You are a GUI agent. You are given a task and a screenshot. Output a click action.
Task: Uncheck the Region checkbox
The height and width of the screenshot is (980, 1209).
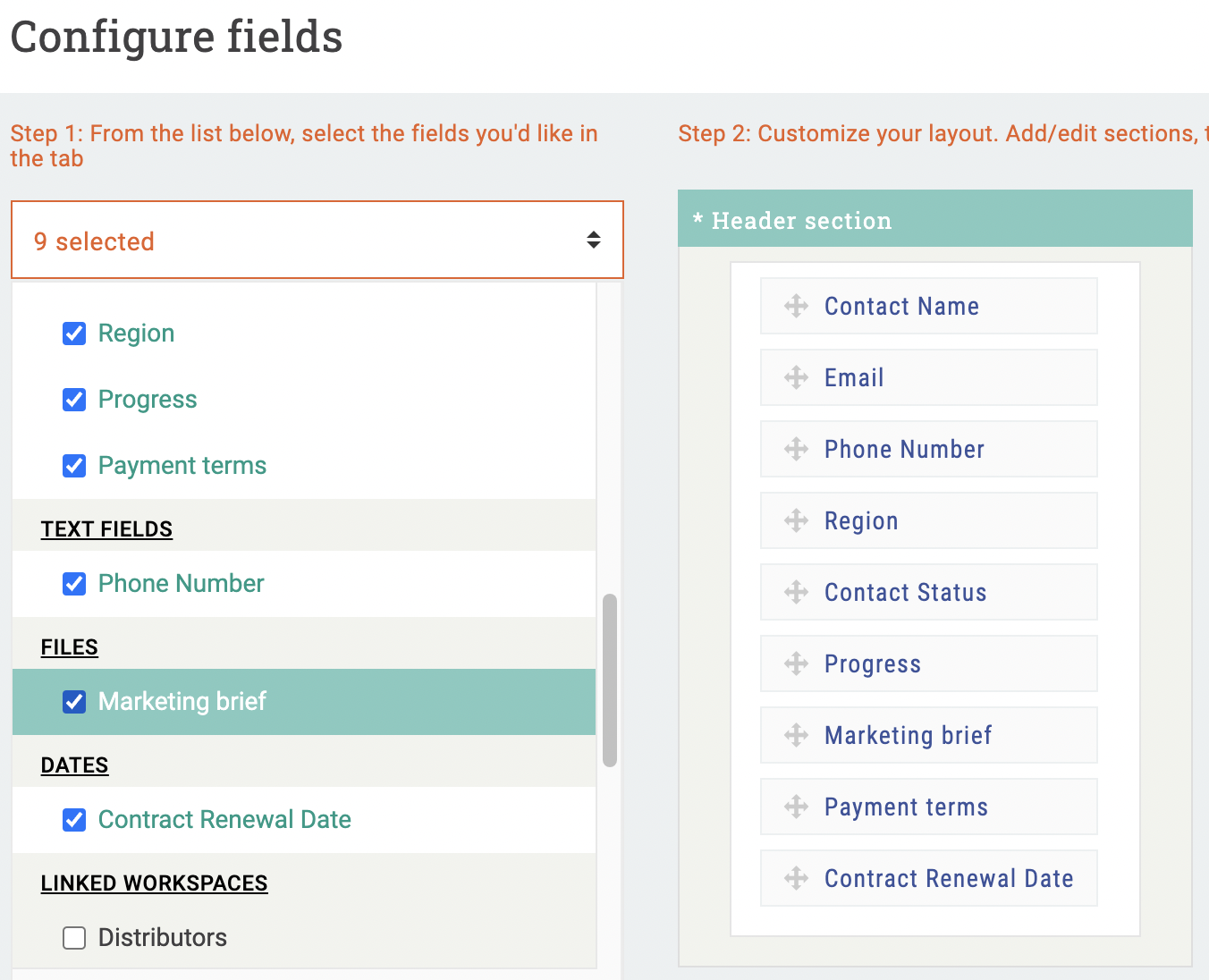[74, 334]
